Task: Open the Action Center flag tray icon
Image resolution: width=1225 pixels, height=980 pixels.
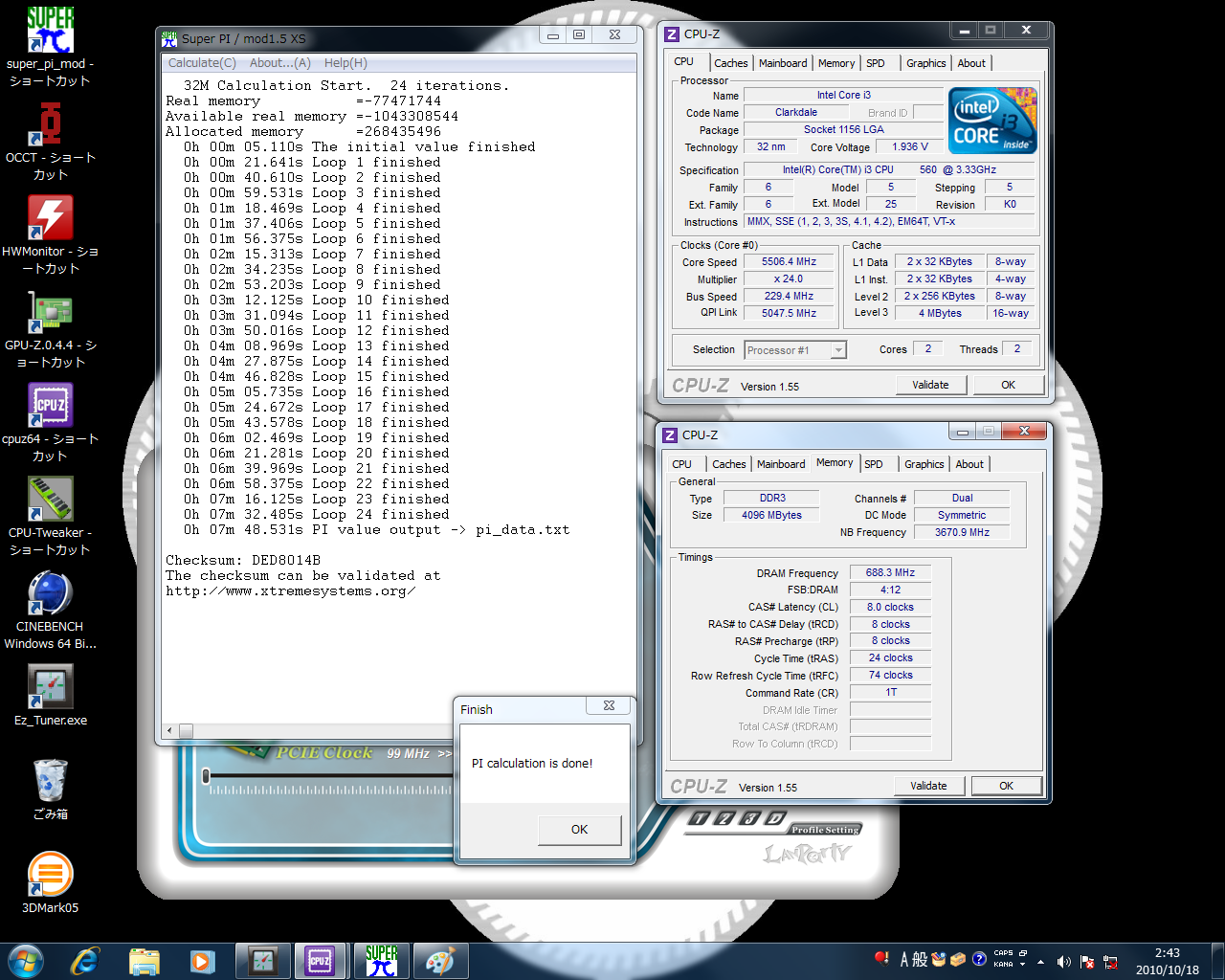Action: (x=1087, y=961)
